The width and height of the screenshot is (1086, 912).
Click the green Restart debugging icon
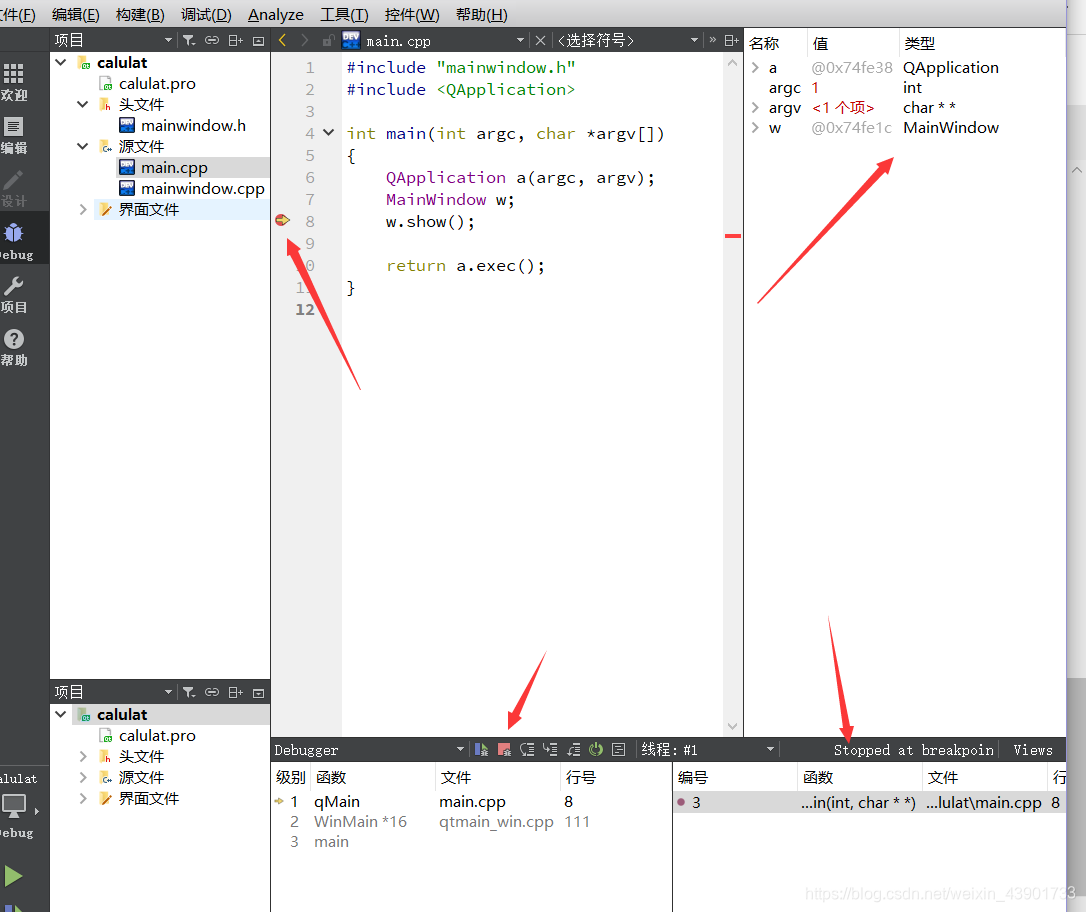point(596,749)
